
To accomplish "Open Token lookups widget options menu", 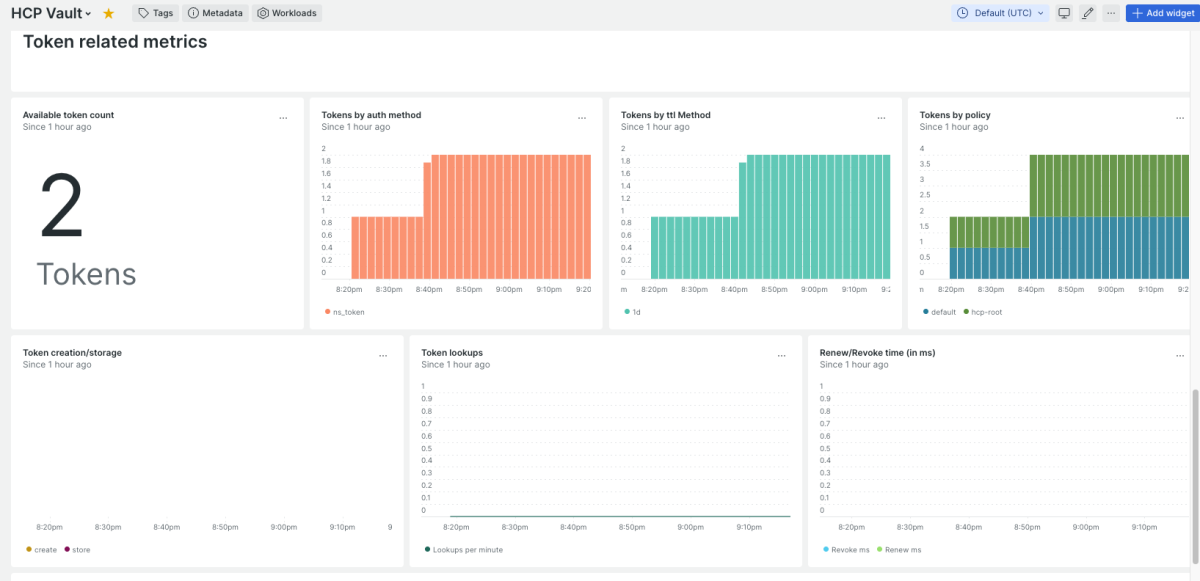I will [x=782, y=356].
